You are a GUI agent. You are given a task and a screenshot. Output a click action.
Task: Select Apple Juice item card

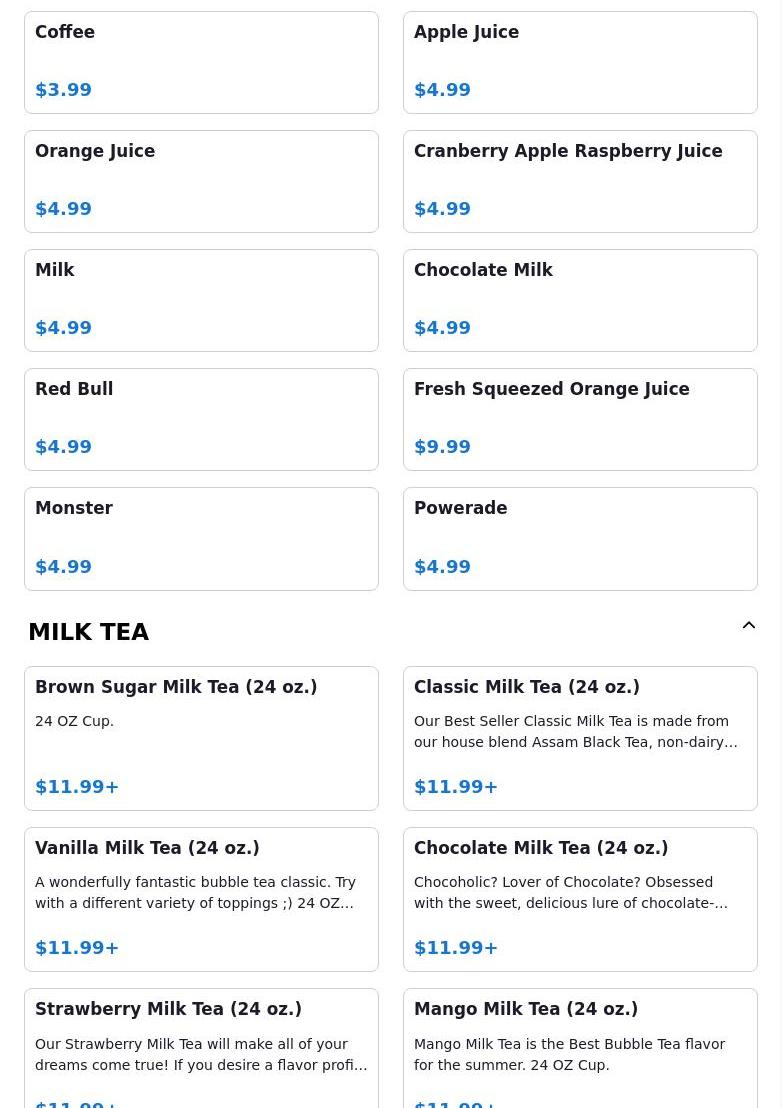point(580,62)
